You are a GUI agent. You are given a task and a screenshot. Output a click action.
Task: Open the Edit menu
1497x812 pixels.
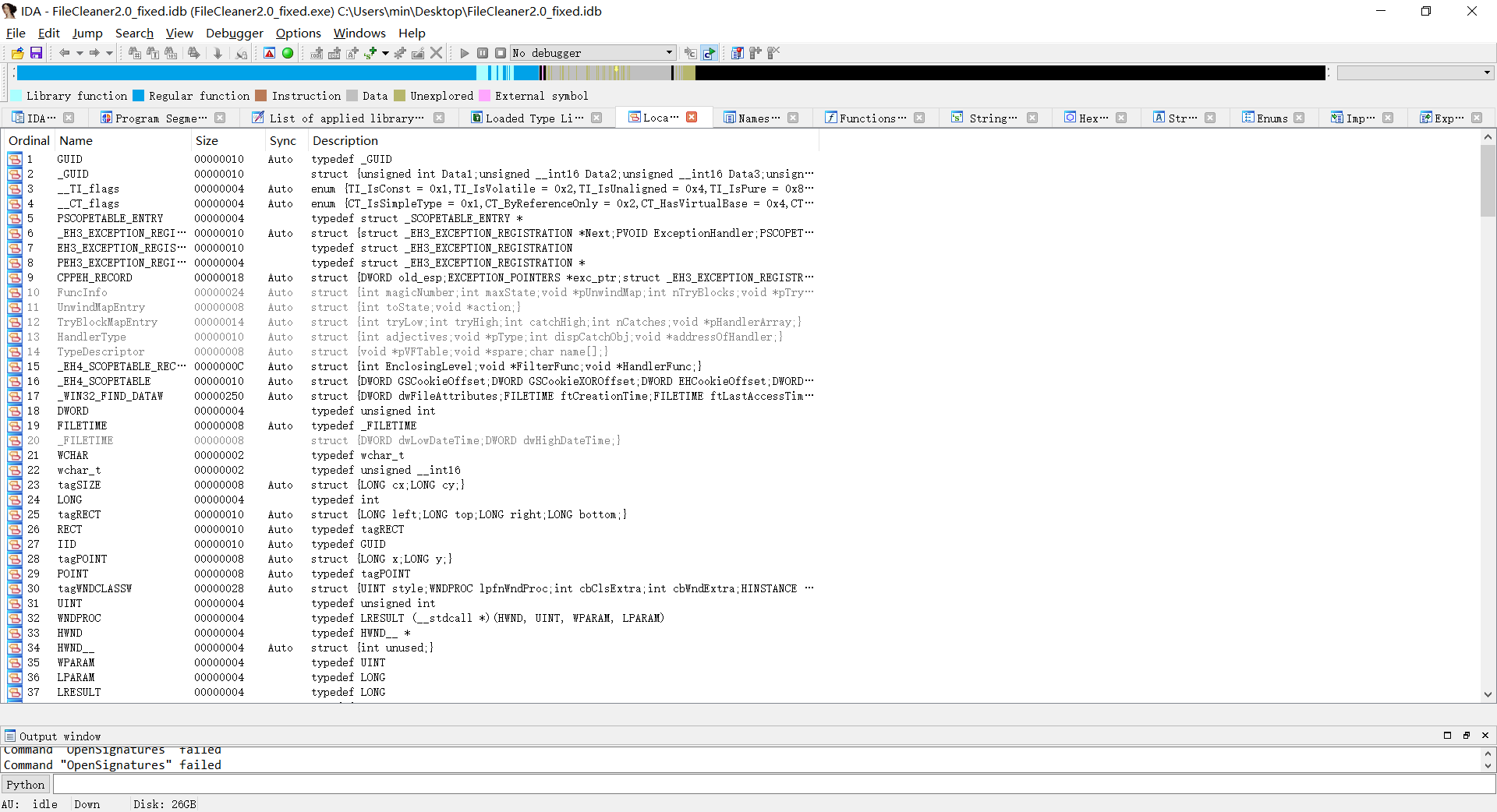coord(48,33)
